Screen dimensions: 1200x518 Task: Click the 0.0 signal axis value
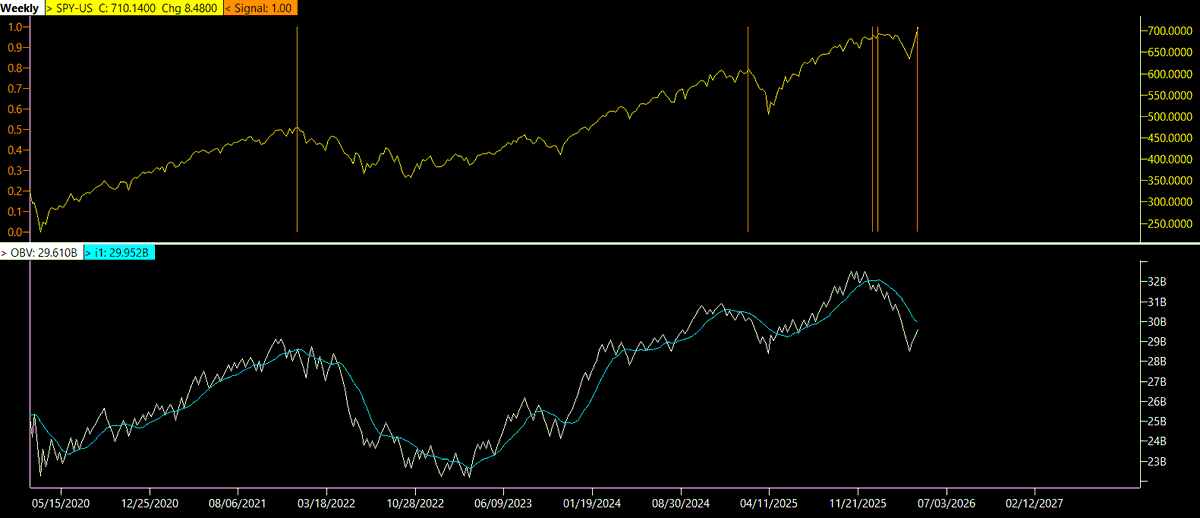pos(14,232)
